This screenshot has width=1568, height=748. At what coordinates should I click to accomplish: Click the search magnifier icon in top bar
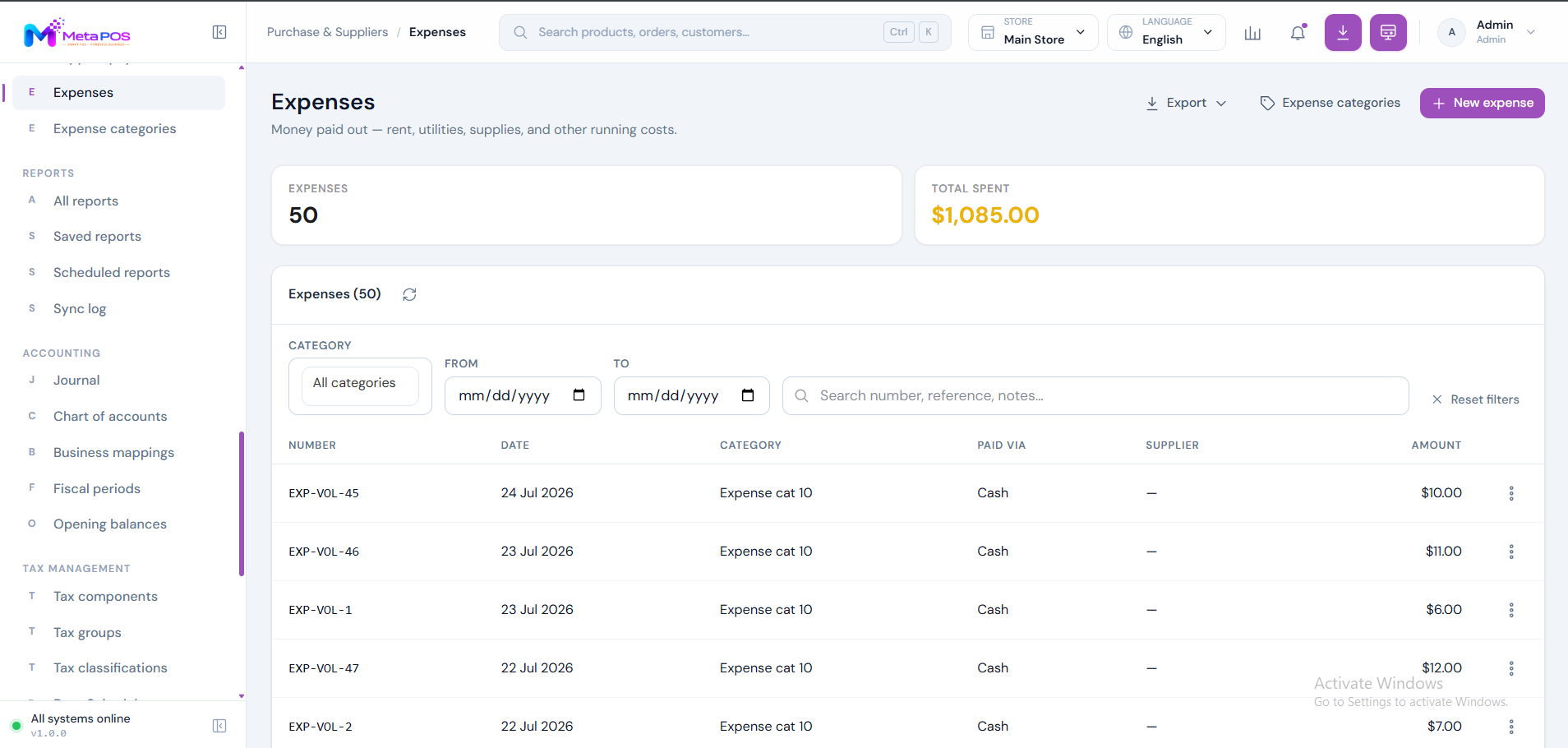point(520,32)
